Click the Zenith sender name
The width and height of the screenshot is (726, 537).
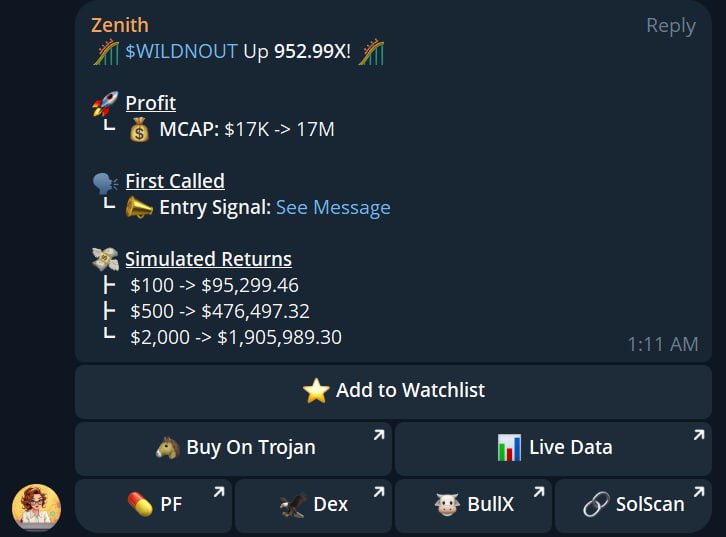coord(120,25)
